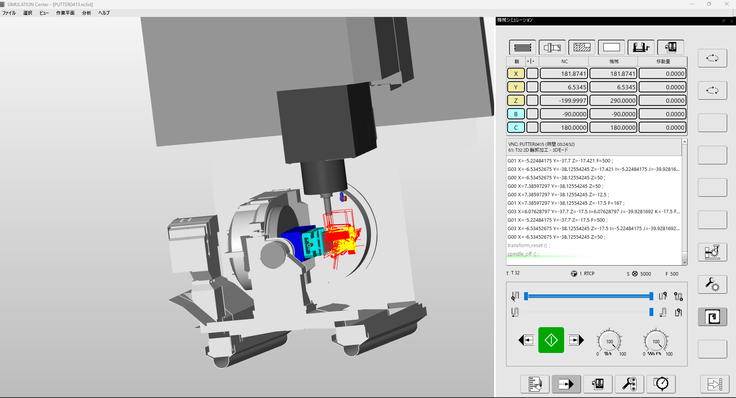Image resolution: width=736 pixels, height=398 pixels.
Task: Start the simulation with green run button
Action: 551,340
